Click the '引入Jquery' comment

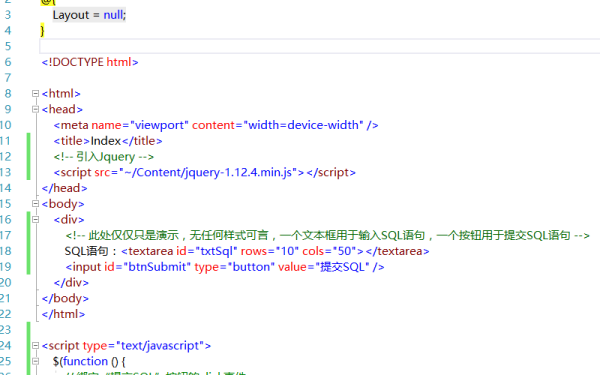(104, 157)
